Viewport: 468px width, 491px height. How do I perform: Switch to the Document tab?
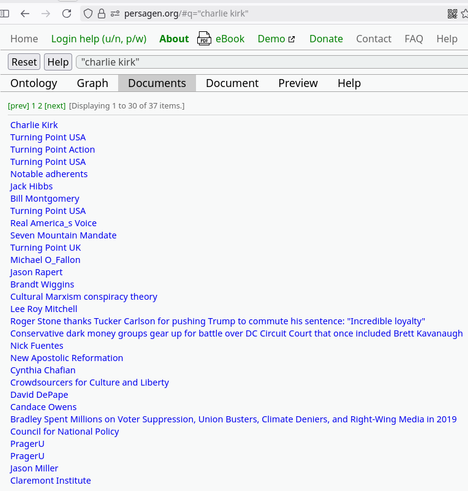pyautogui.click(x=232, y=83)
